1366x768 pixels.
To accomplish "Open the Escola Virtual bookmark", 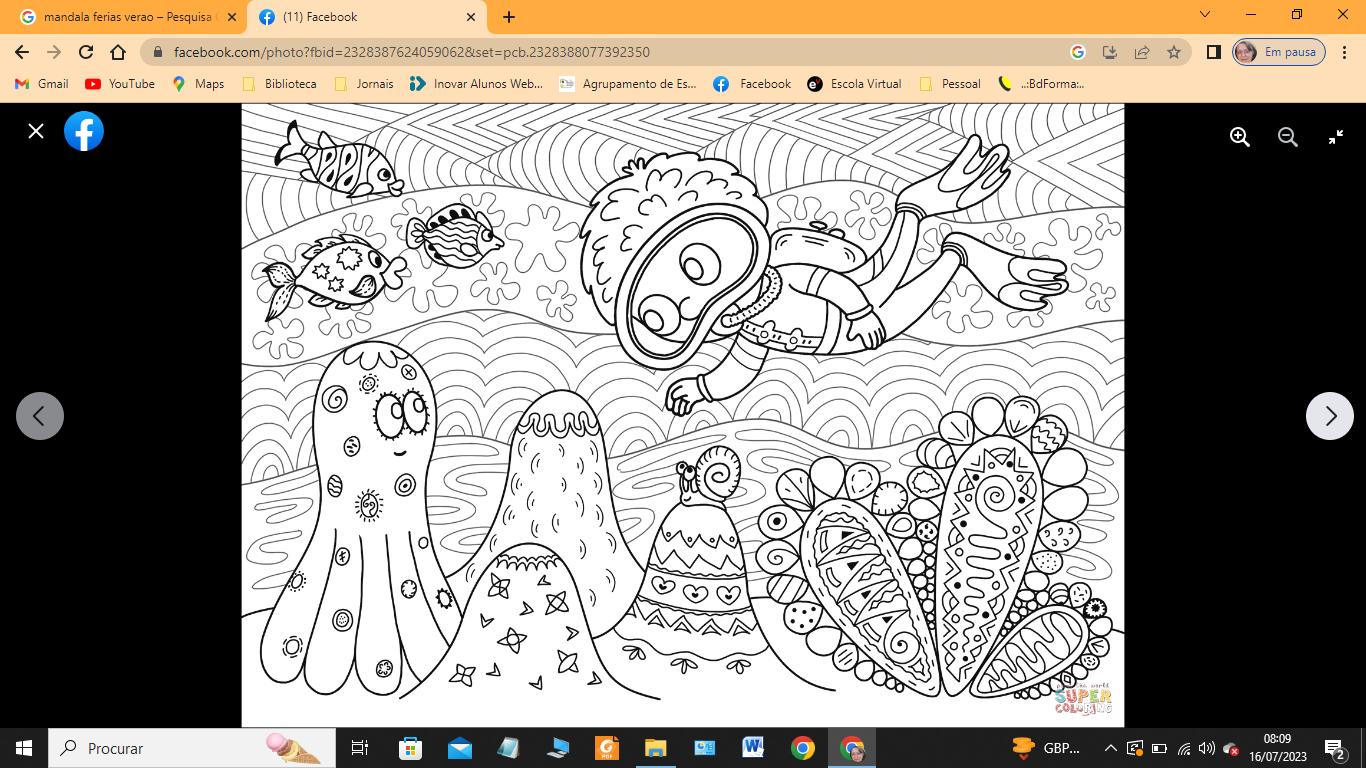I will pyautogui.click(x=855, y=84).
